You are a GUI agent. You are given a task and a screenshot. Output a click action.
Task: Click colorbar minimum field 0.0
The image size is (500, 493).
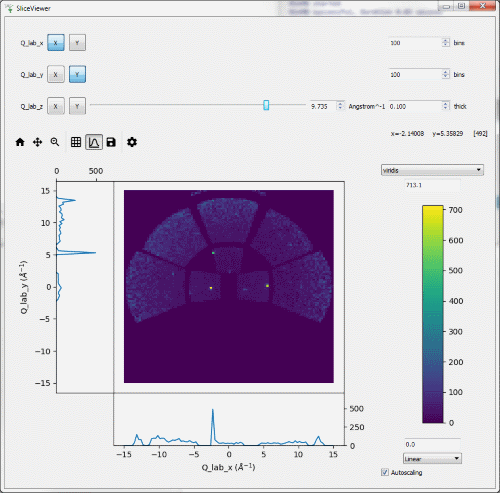pos(432,444)
